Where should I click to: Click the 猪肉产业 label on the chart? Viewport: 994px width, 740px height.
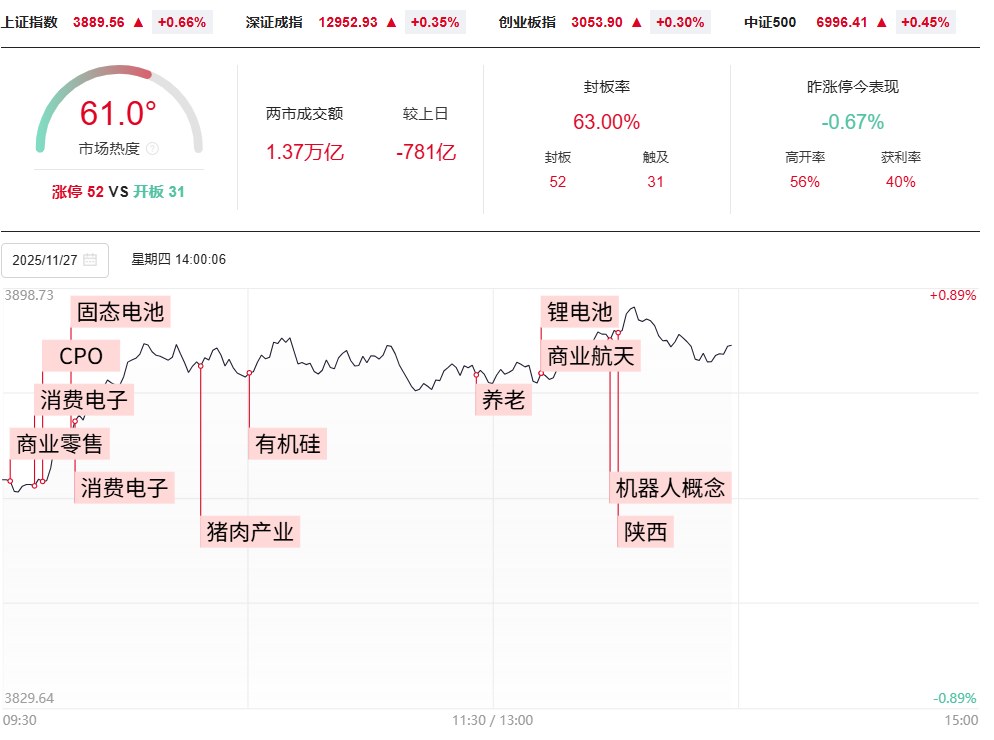tap(250, 531)
